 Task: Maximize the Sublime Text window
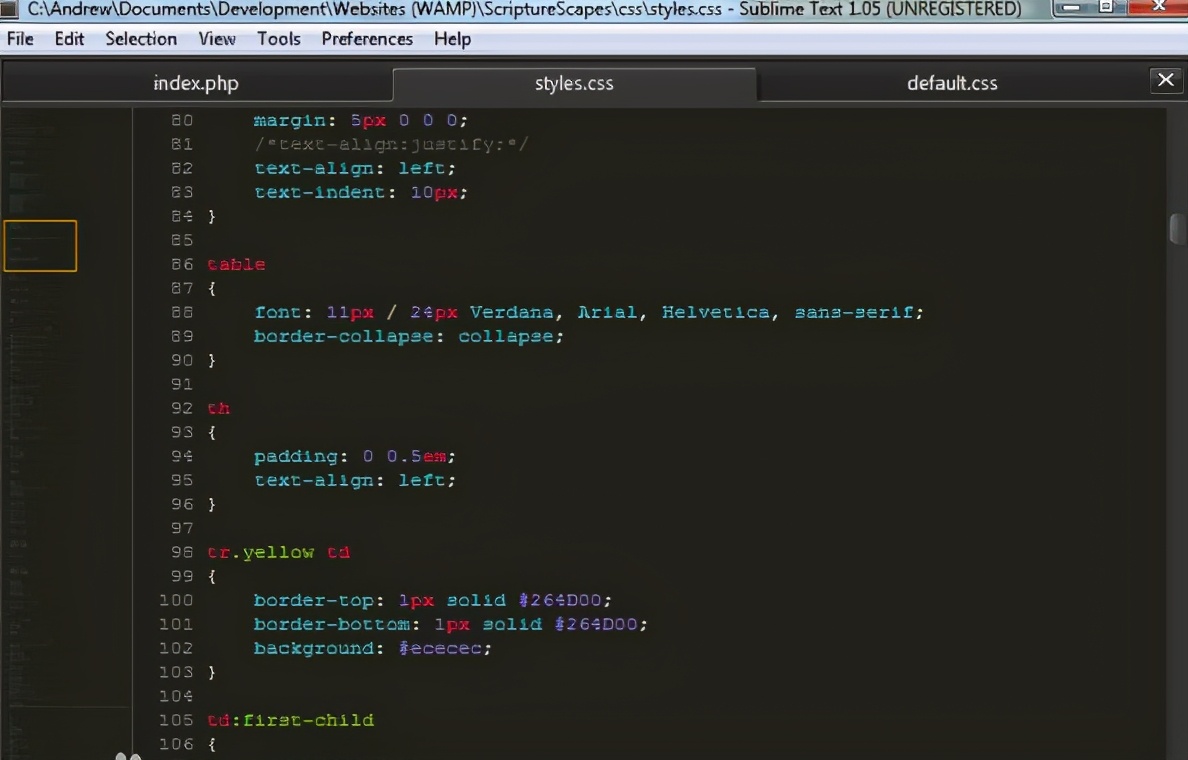(1106, 8)
